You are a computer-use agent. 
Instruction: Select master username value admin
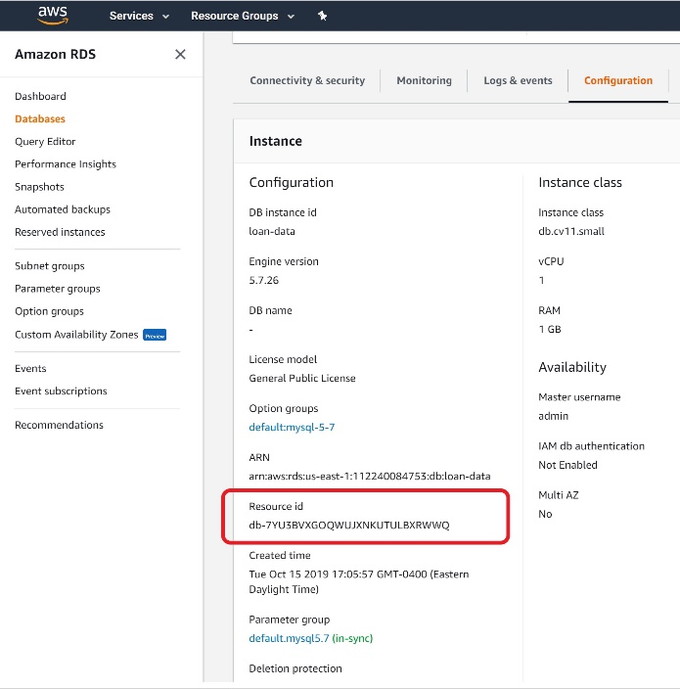pos(553,416)
